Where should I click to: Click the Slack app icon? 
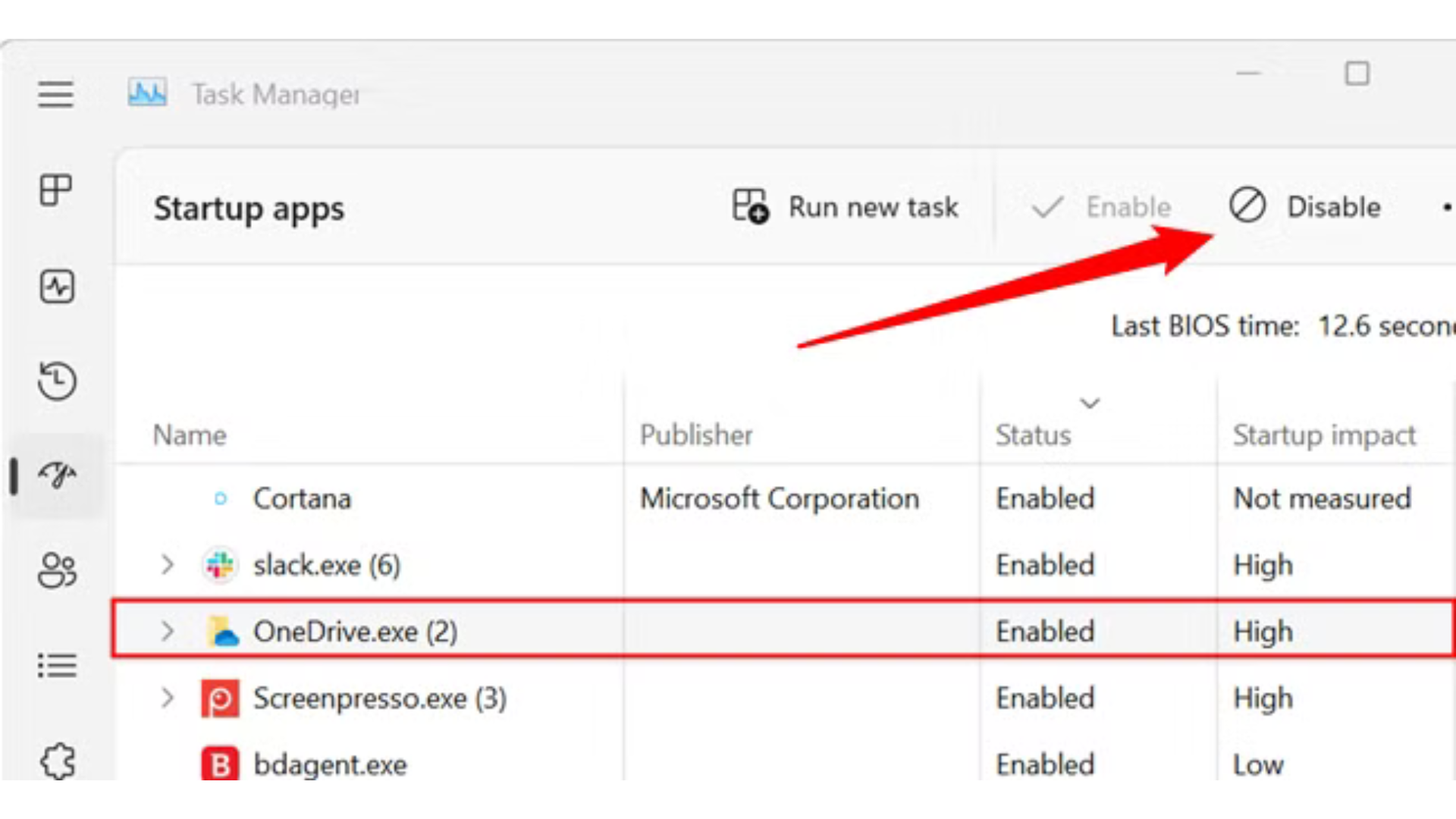click(x=220, y=565)
